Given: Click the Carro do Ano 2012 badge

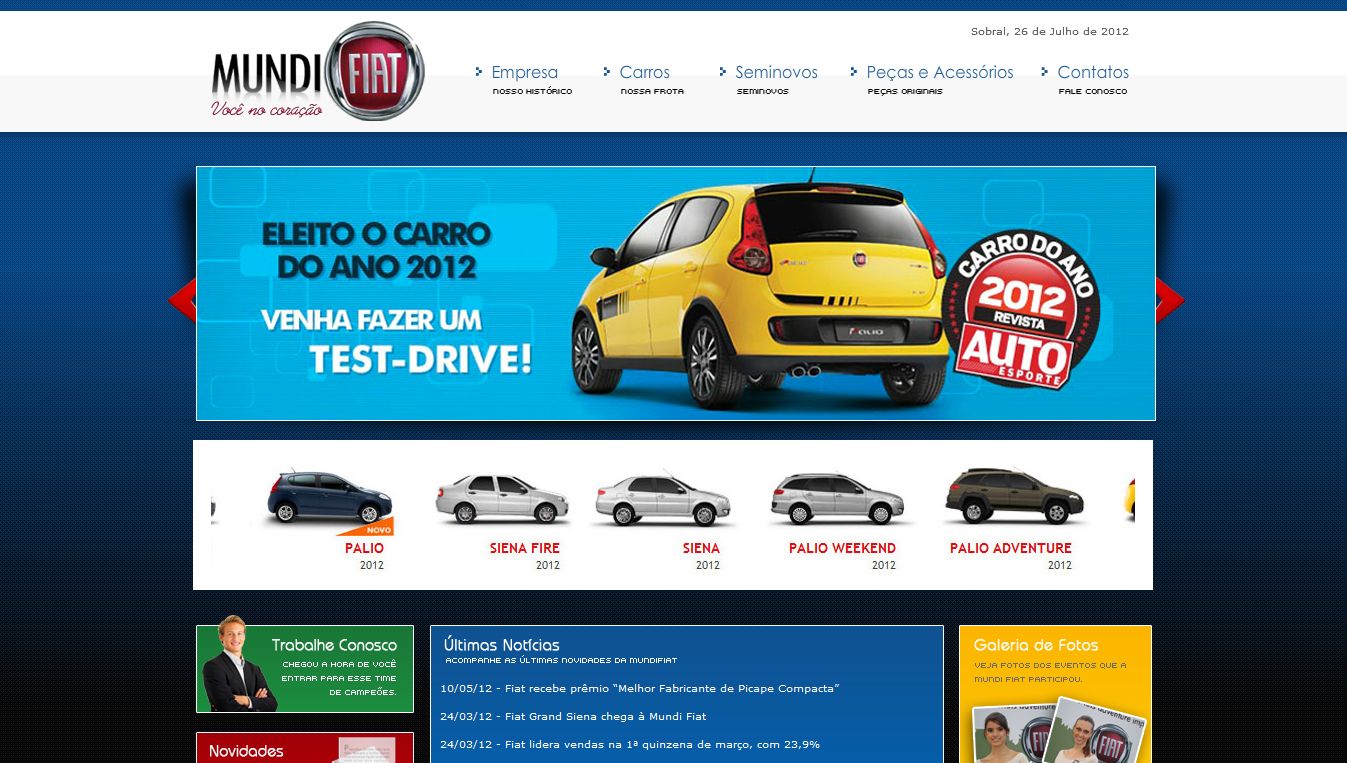Looking at the screenshot, I should click(x=1020, y=312).
